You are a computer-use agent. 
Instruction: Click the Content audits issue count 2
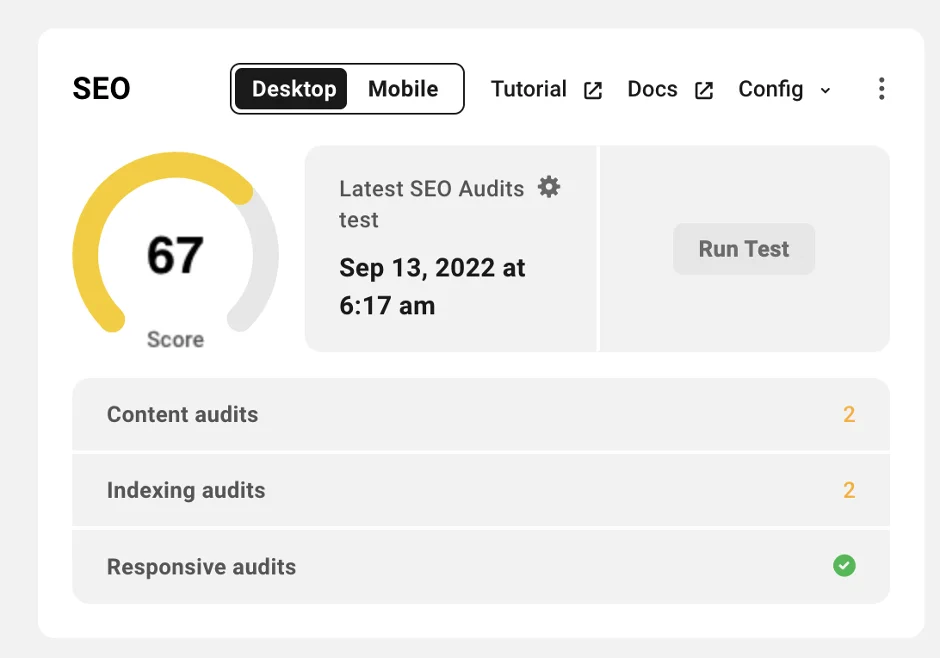point(849,414)
